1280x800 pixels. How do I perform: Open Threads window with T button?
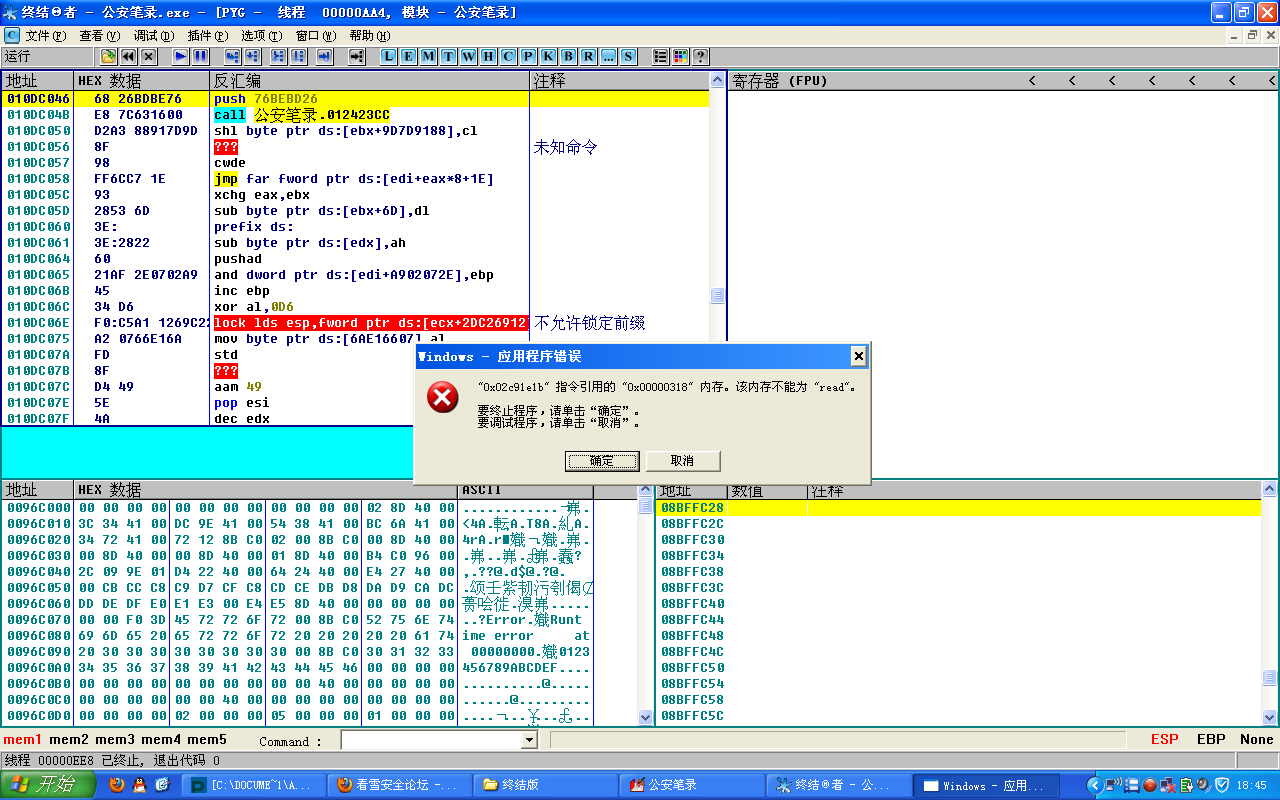tap(449, 56)
